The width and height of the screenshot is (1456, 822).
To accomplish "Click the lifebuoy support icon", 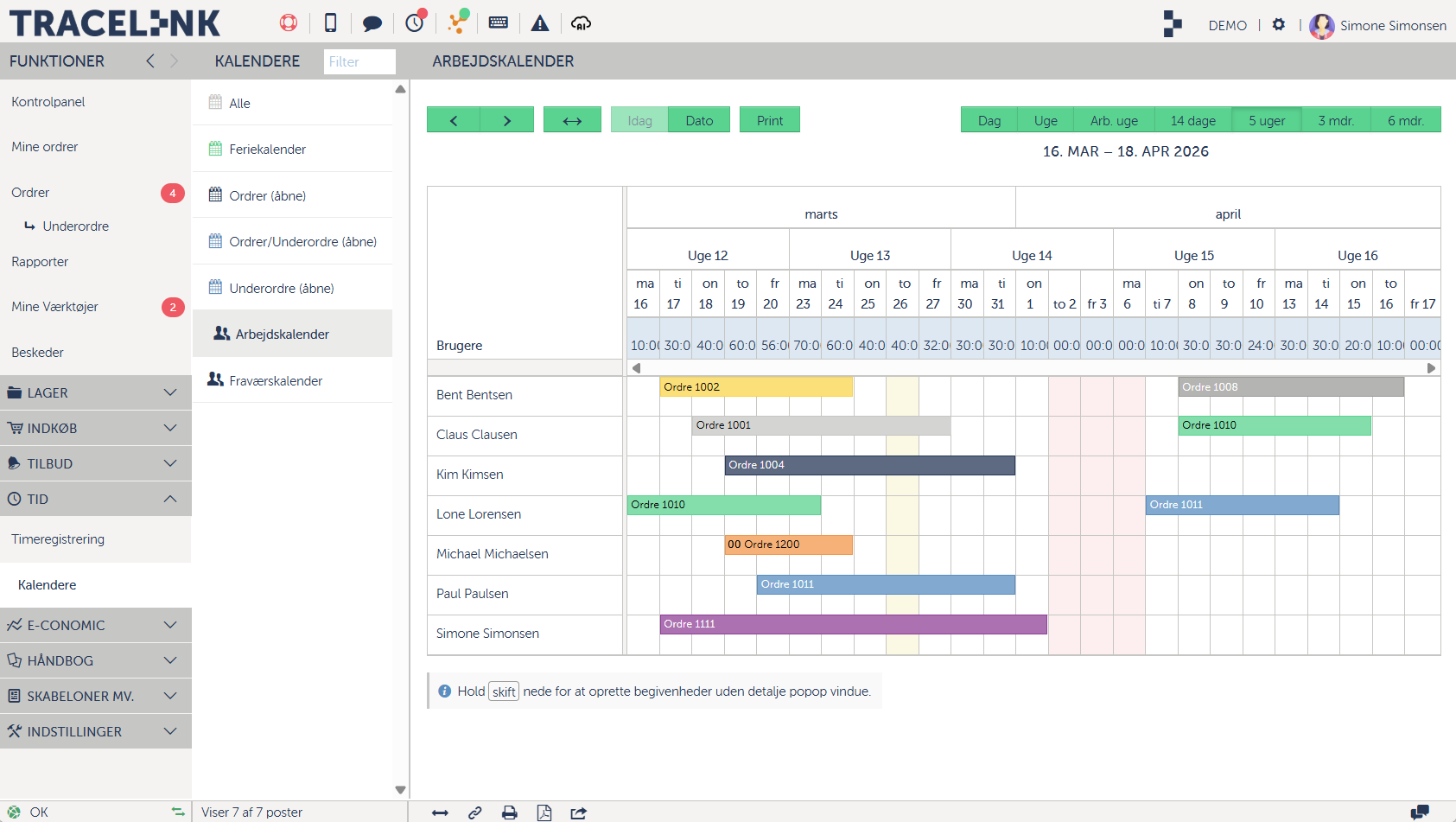I will [x=289, y=23].
